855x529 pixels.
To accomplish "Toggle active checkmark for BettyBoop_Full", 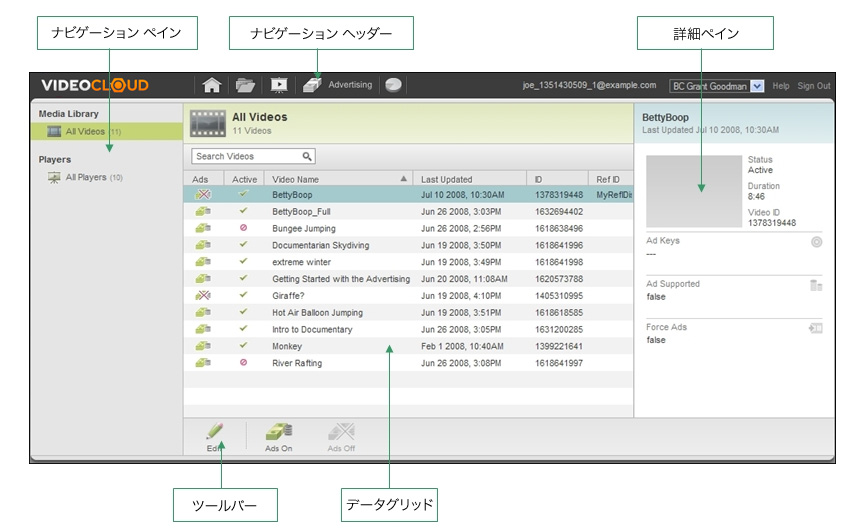I will [x=244, y=211].
